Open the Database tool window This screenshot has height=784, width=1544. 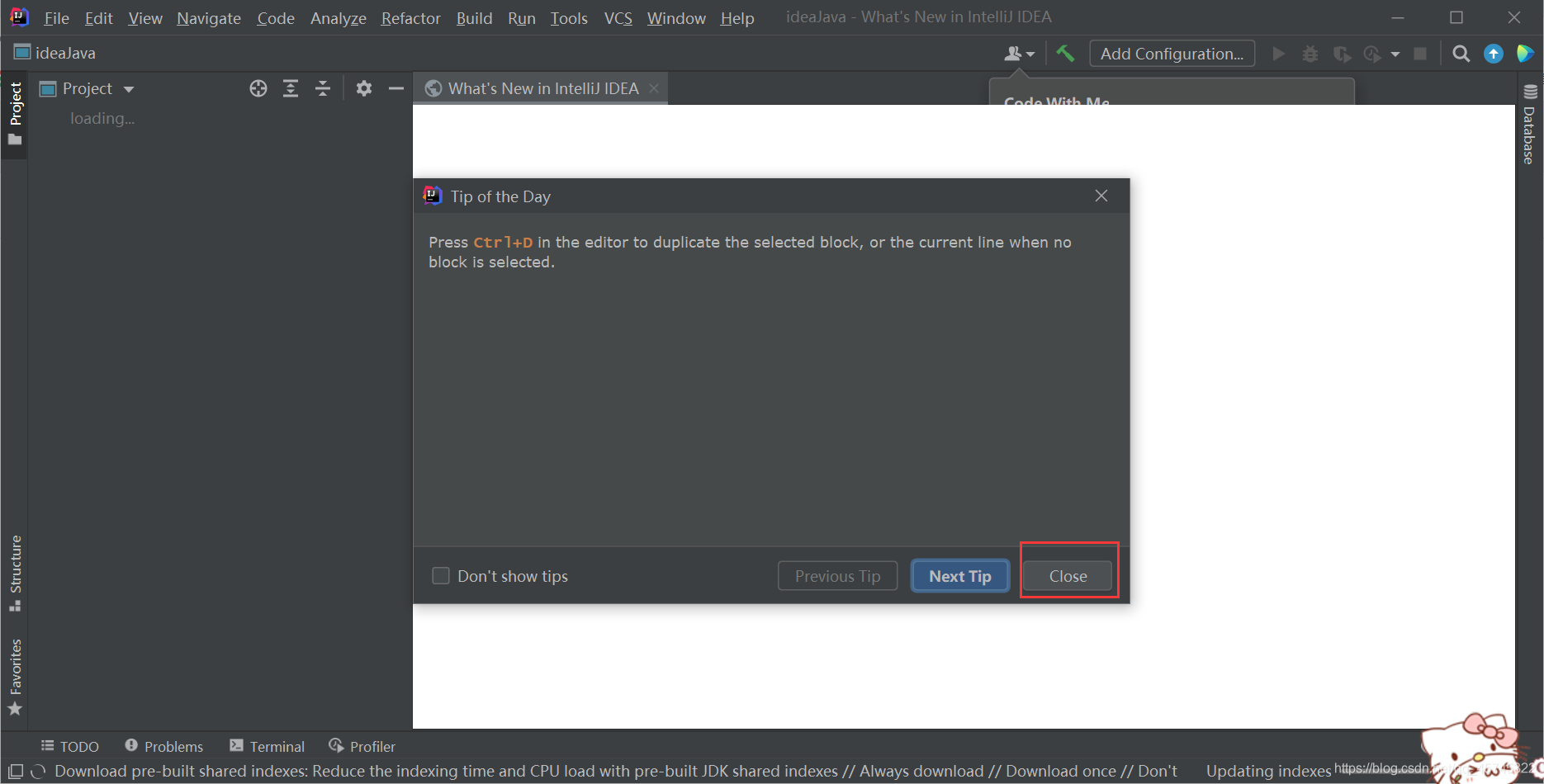coord(1530,125)
